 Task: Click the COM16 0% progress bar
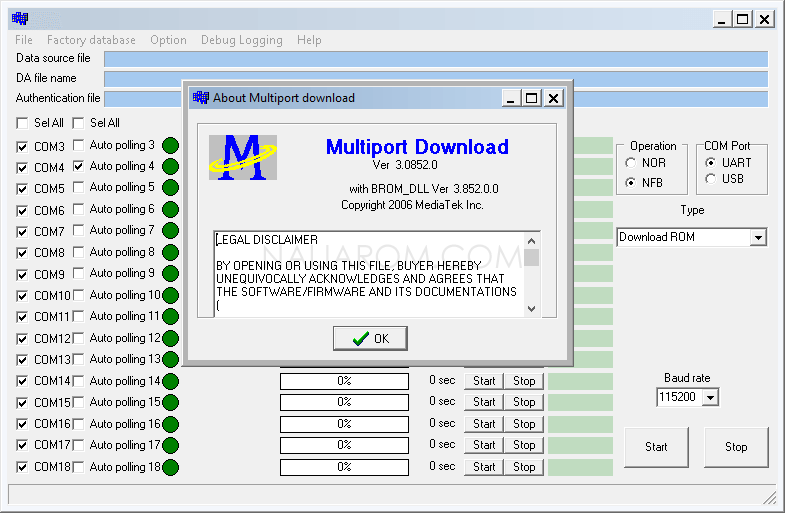[344, 424]
